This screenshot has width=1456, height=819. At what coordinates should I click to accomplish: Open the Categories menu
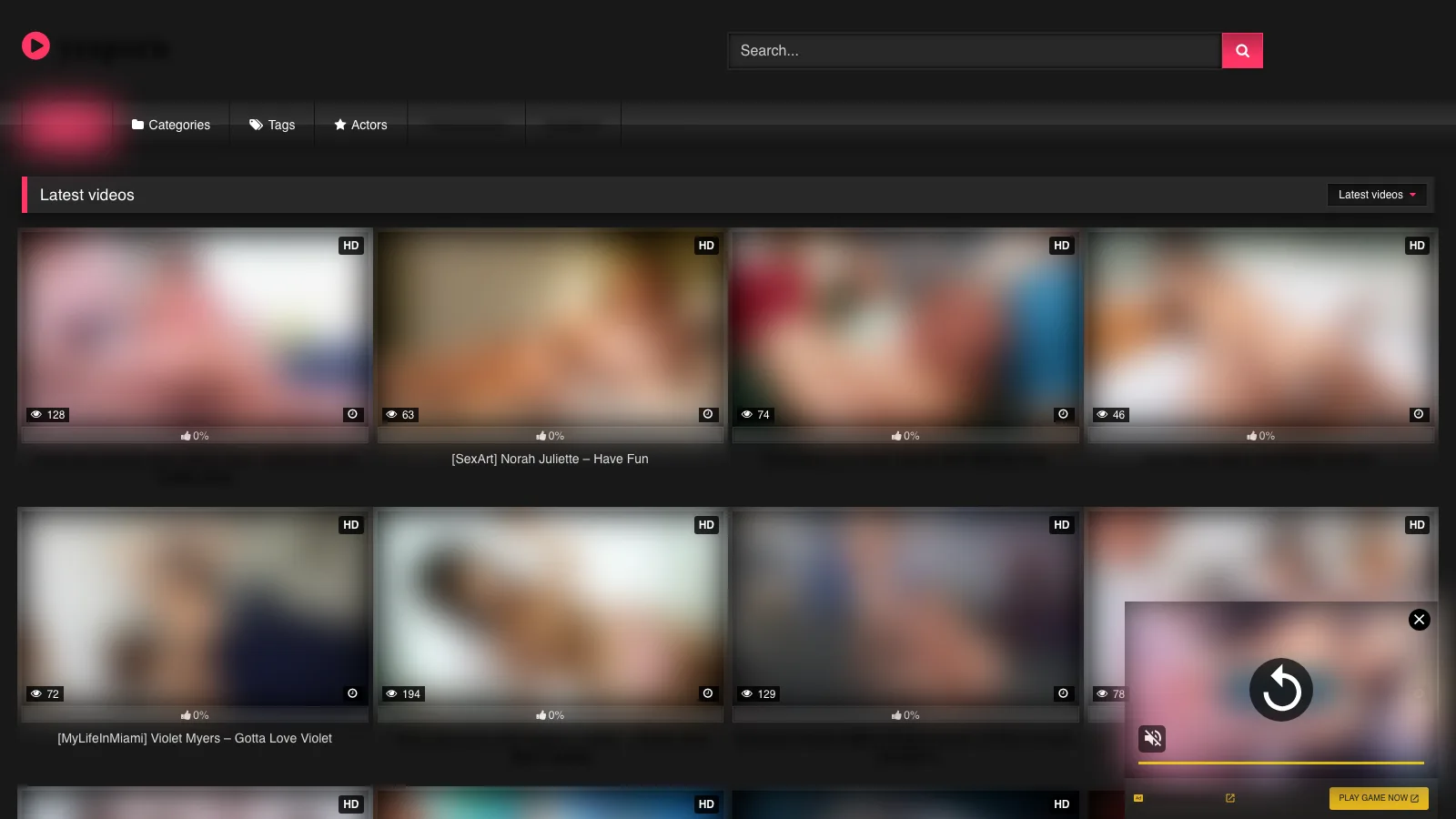pyautogui.click(x=171, y=125)
